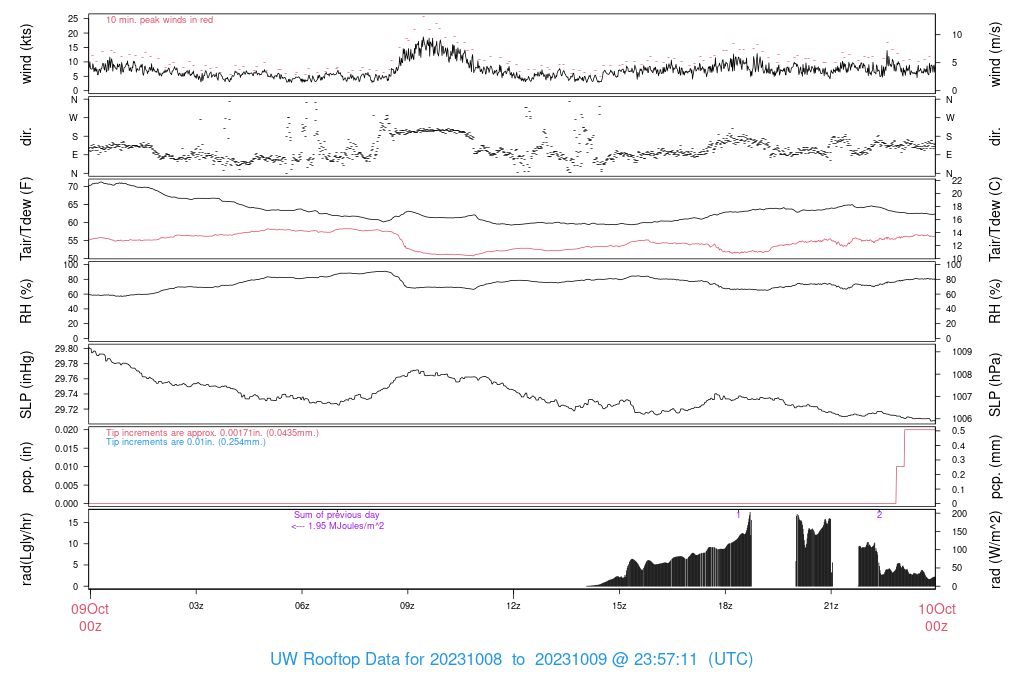Select the red 'Tip increments are approx. 0.00171in.' note
Screen dimensions: 1024x700
(x=212, y=433)
